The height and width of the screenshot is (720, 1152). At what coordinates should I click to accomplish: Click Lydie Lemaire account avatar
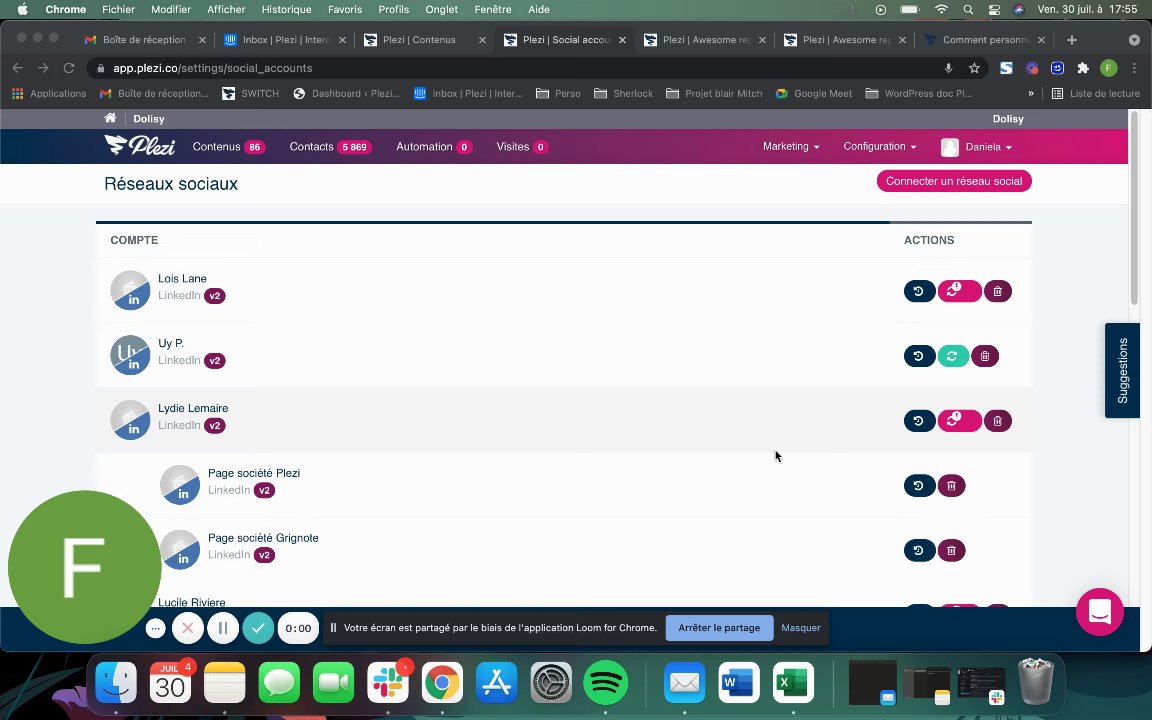click(x=130, y=420)
